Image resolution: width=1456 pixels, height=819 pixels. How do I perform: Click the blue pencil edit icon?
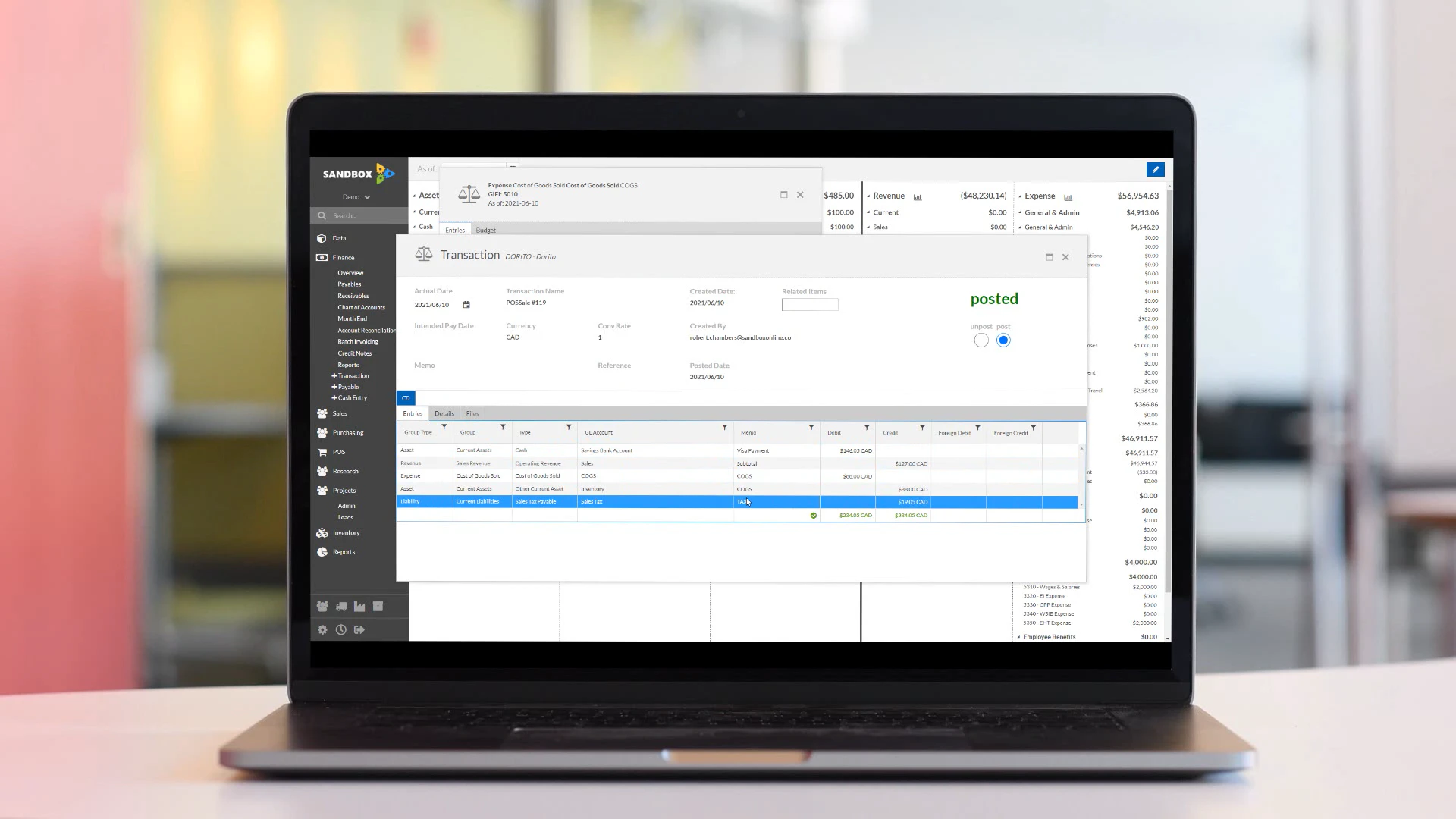pos(1155,170)
